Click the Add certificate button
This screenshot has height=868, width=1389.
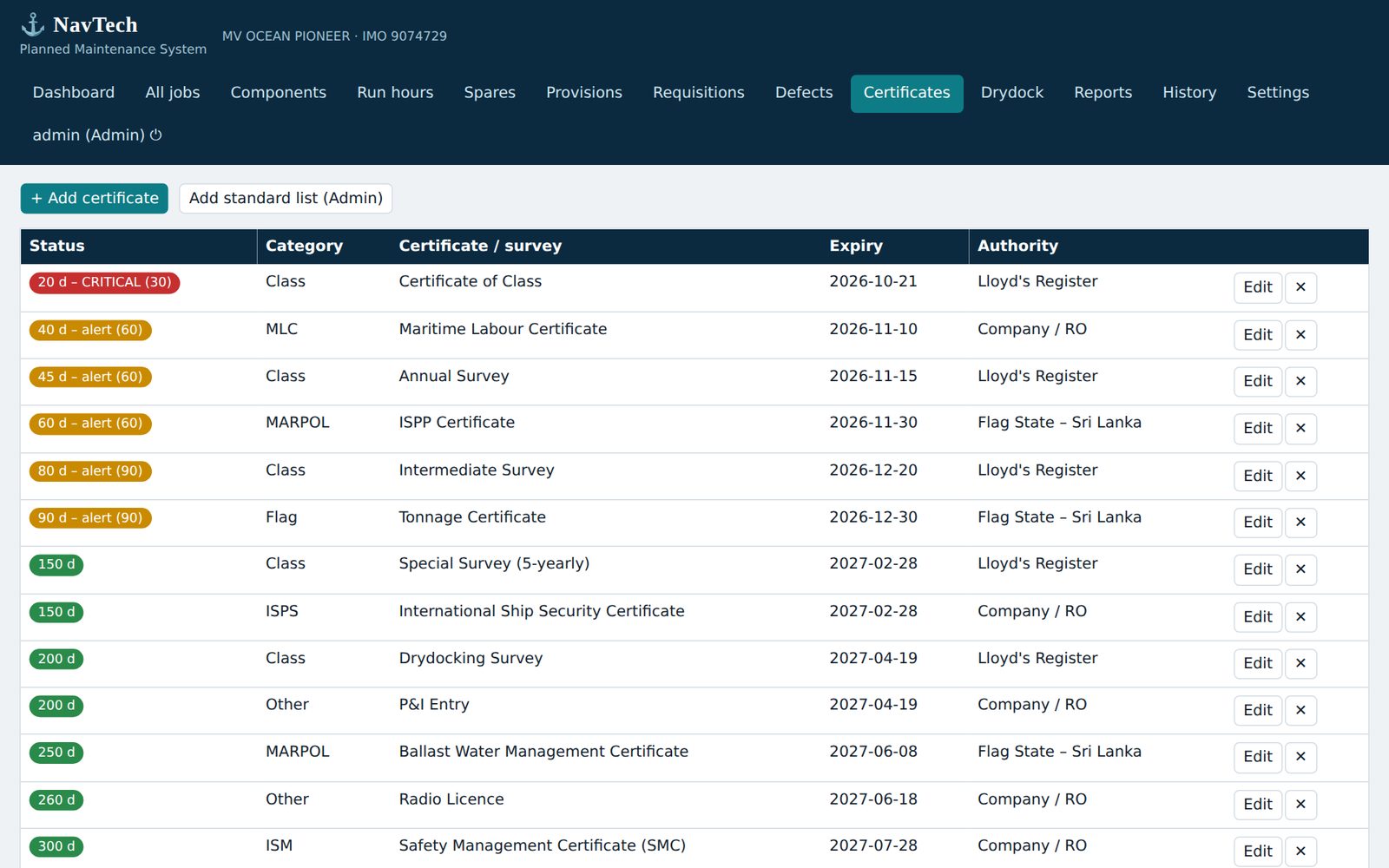95,198
